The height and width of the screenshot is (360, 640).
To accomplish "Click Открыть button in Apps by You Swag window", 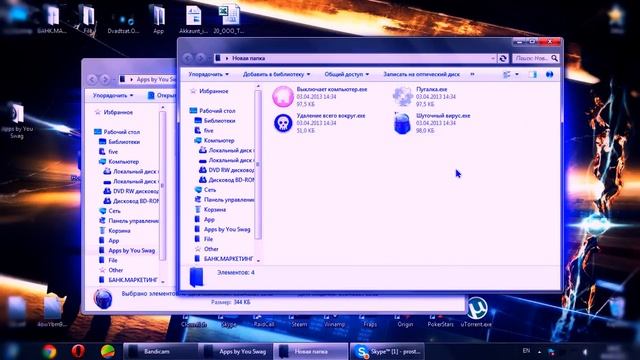I will [161, 96].
